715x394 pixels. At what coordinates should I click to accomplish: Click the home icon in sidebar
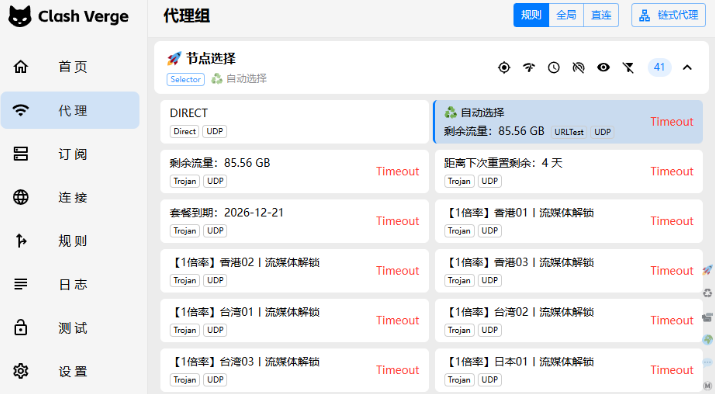(x=21, y=67)
